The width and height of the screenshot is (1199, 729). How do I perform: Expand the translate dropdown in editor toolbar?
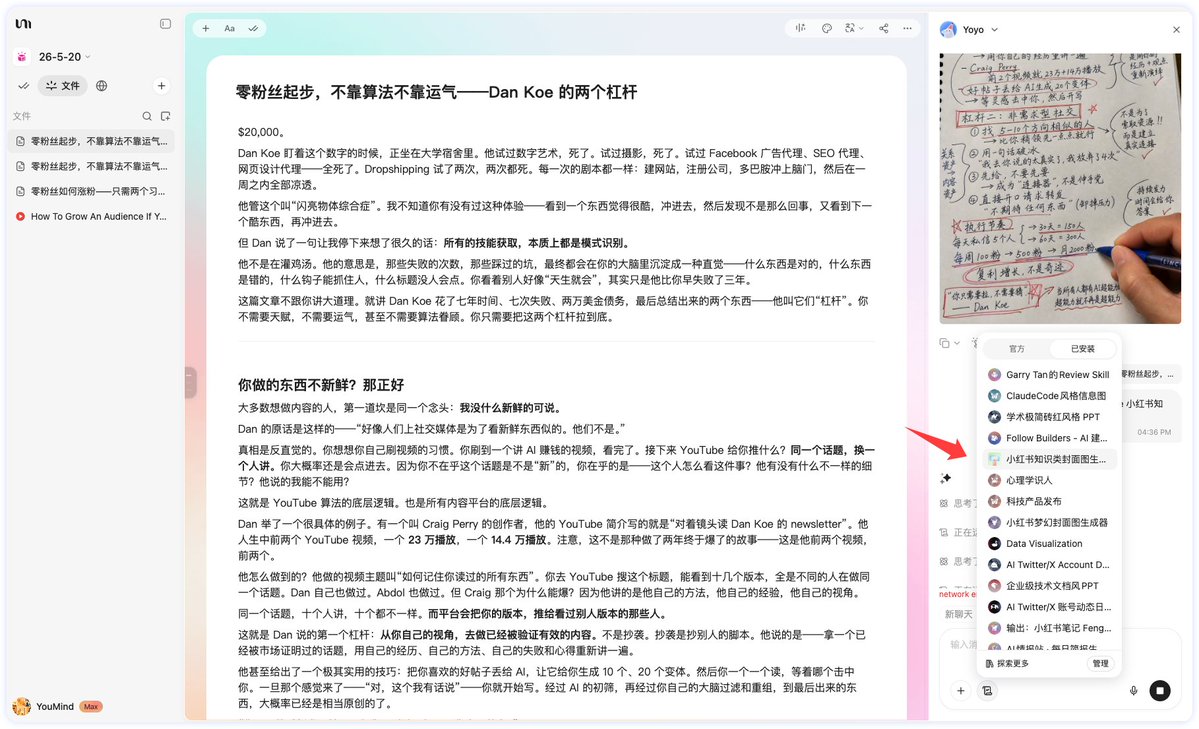tap(853, 28)
